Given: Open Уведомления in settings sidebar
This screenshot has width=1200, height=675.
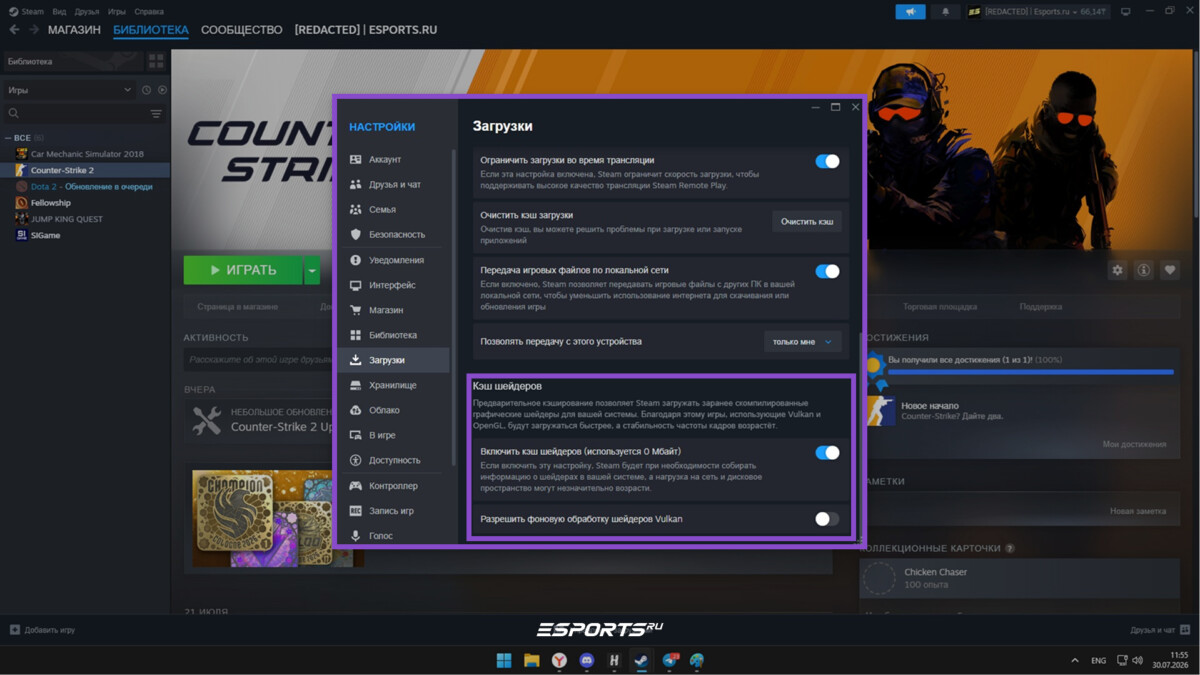Looking at the screenshot, I should pos(394,260).
